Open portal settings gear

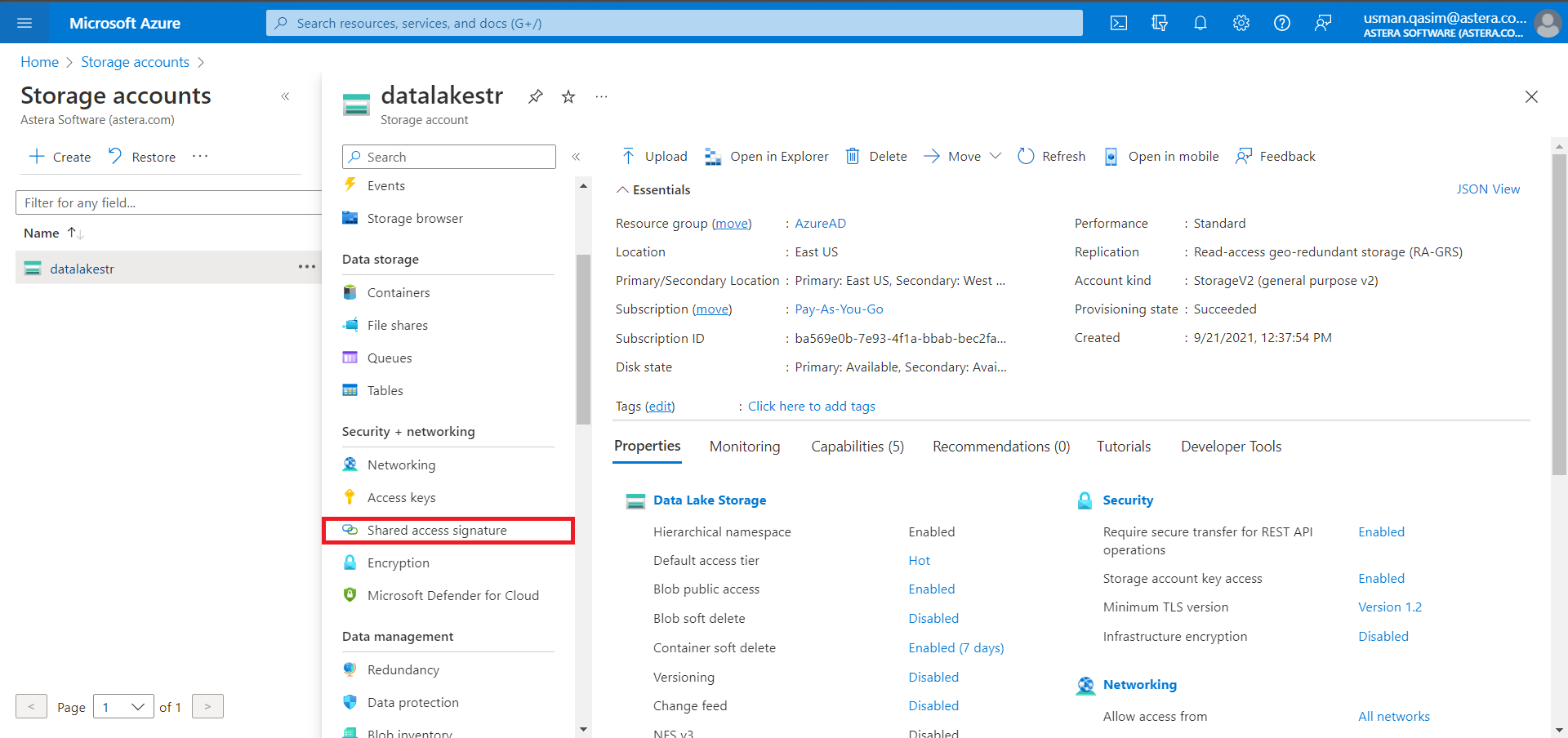1241,23
